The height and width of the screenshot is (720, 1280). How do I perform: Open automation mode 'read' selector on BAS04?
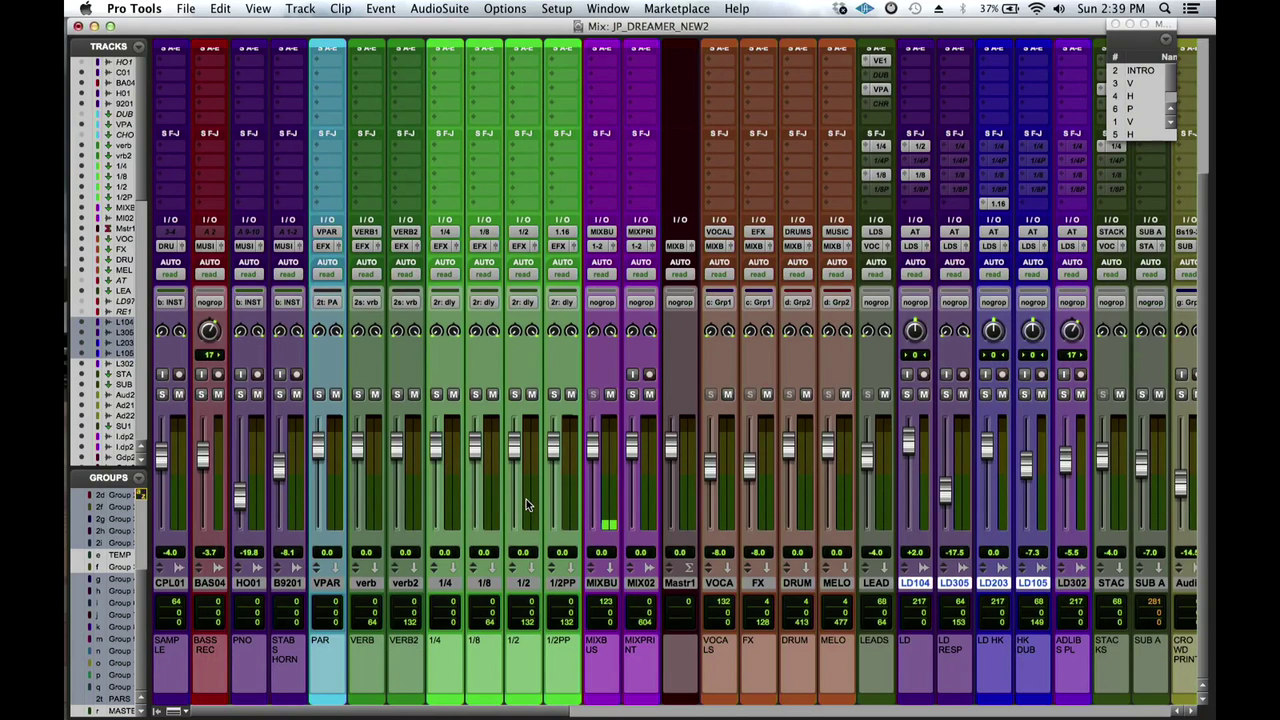pyautogui.click(x=209, y=274)
